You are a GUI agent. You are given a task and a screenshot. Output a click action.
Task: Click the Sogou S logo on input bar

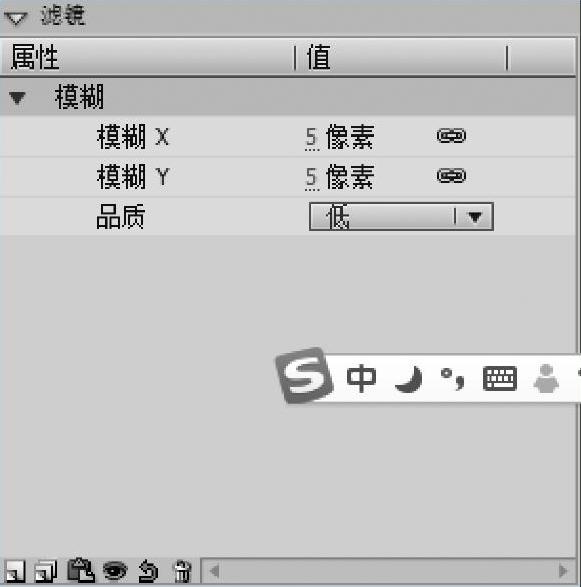[304, 375]
